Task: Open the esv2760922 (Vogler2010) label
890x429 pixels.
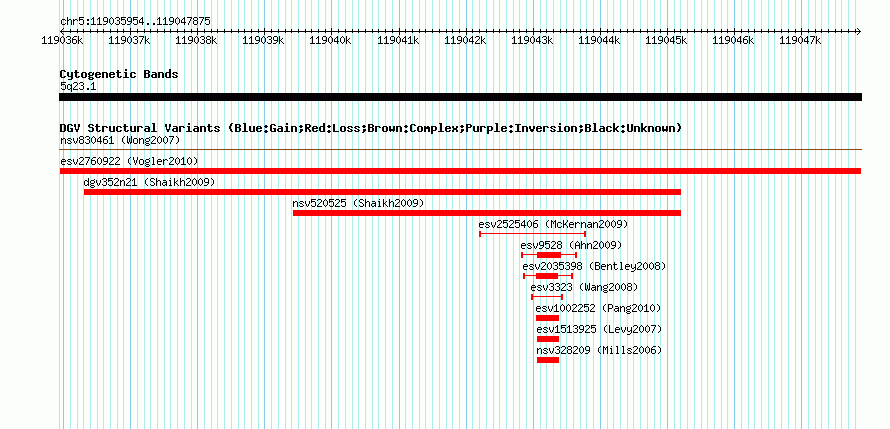Action: 129,161
